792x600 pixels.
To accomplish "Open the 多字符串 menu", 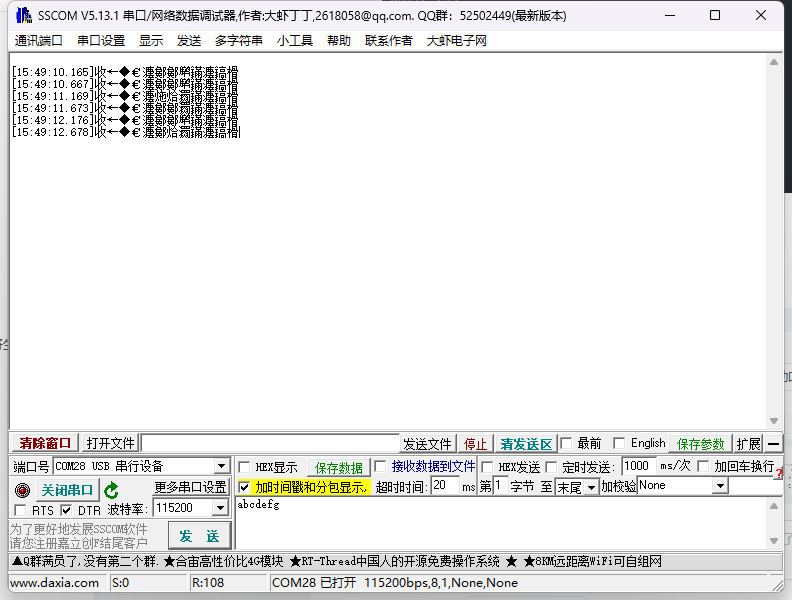I will click(x=238, y=40).
